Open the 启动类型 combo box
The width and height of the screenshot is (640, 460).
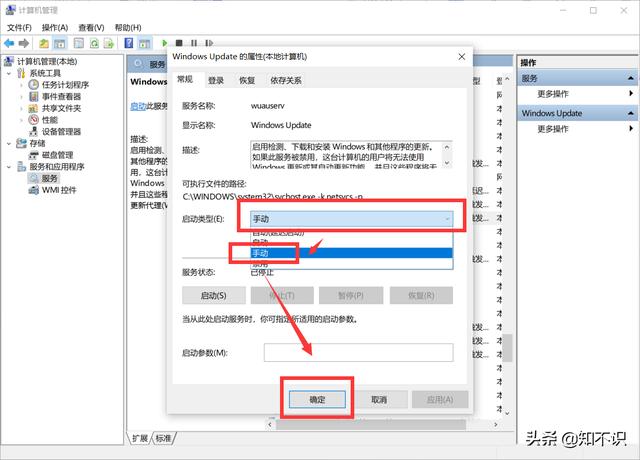coord(351,219)
